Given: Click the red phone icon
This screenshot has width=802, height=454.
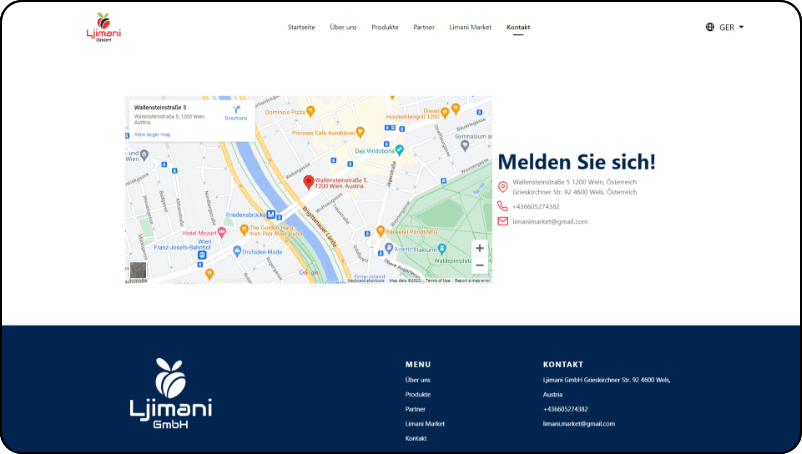Looking at the screenshot, I should pos(503,206).
